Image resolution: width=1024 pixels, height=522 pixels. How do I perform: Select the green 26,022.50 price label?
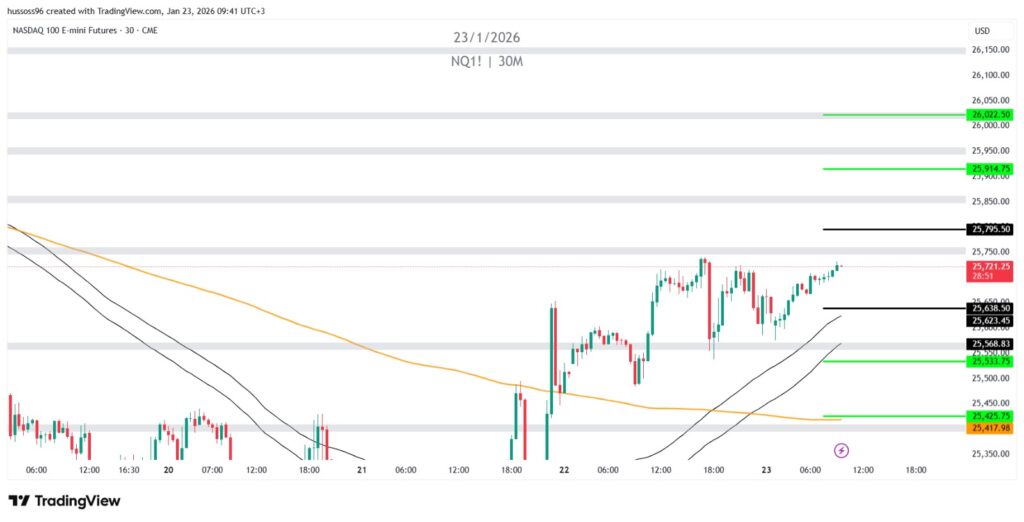[990, 115]
